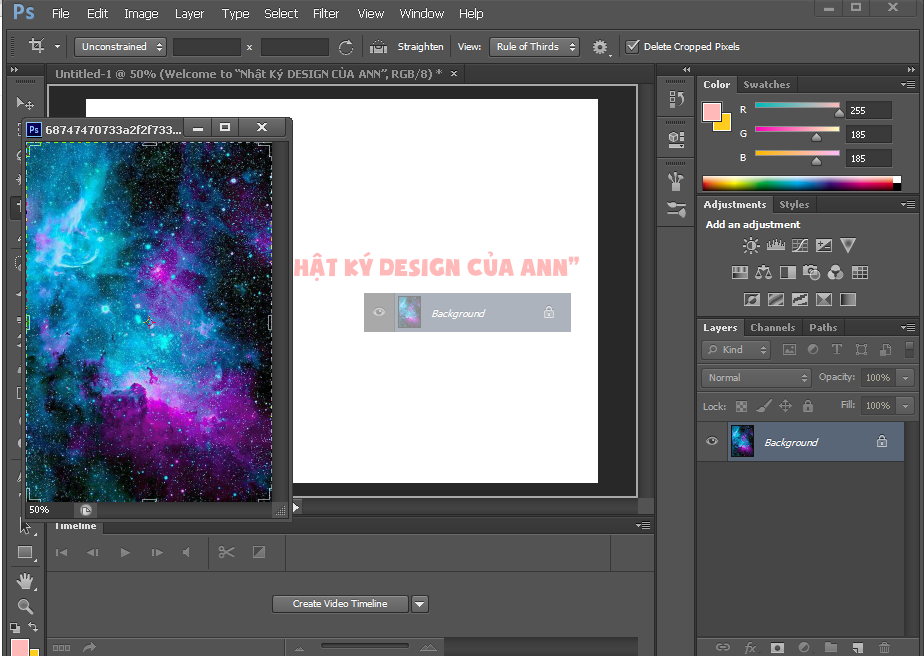Click the create new layer icon
Viewport: 924px width, 656px height.
click(x=857, y=647)
